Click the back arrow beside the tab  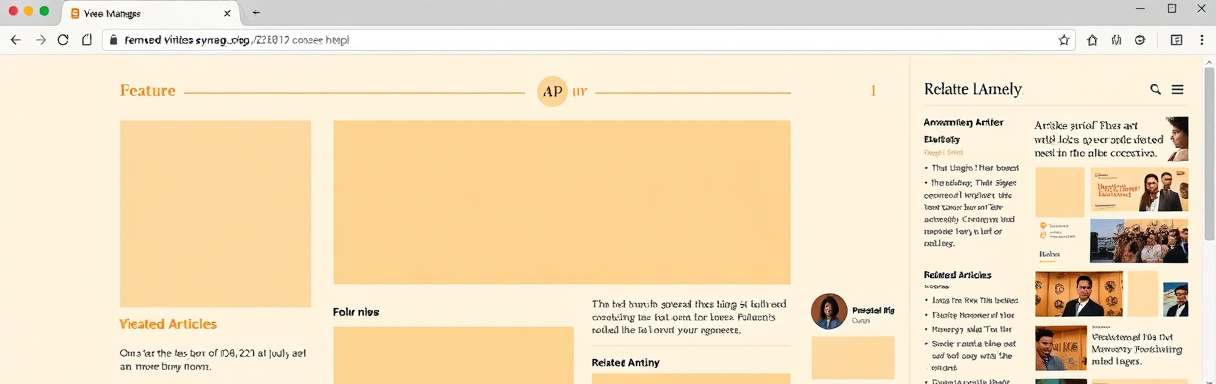pyautogui.click(x=257, y=13)
